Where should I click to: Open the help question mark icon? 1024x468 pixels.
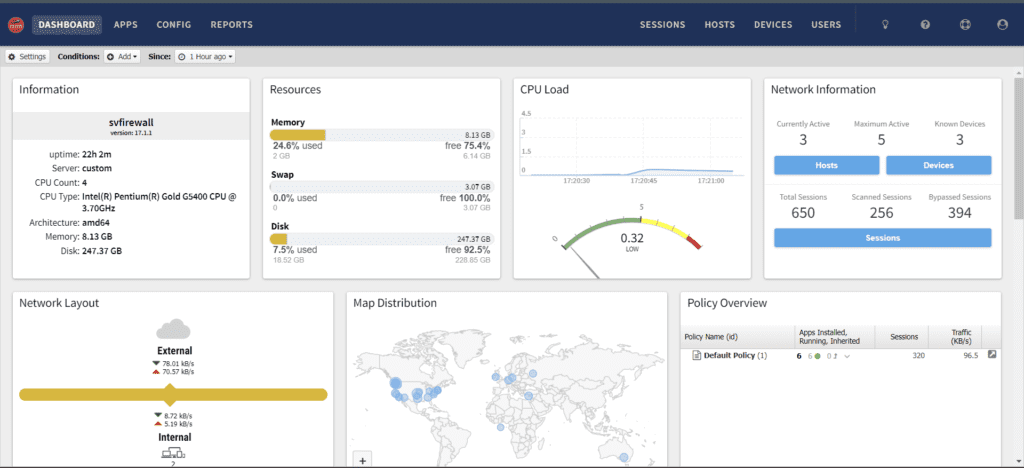pyautogui.click(x=925, y=25)
